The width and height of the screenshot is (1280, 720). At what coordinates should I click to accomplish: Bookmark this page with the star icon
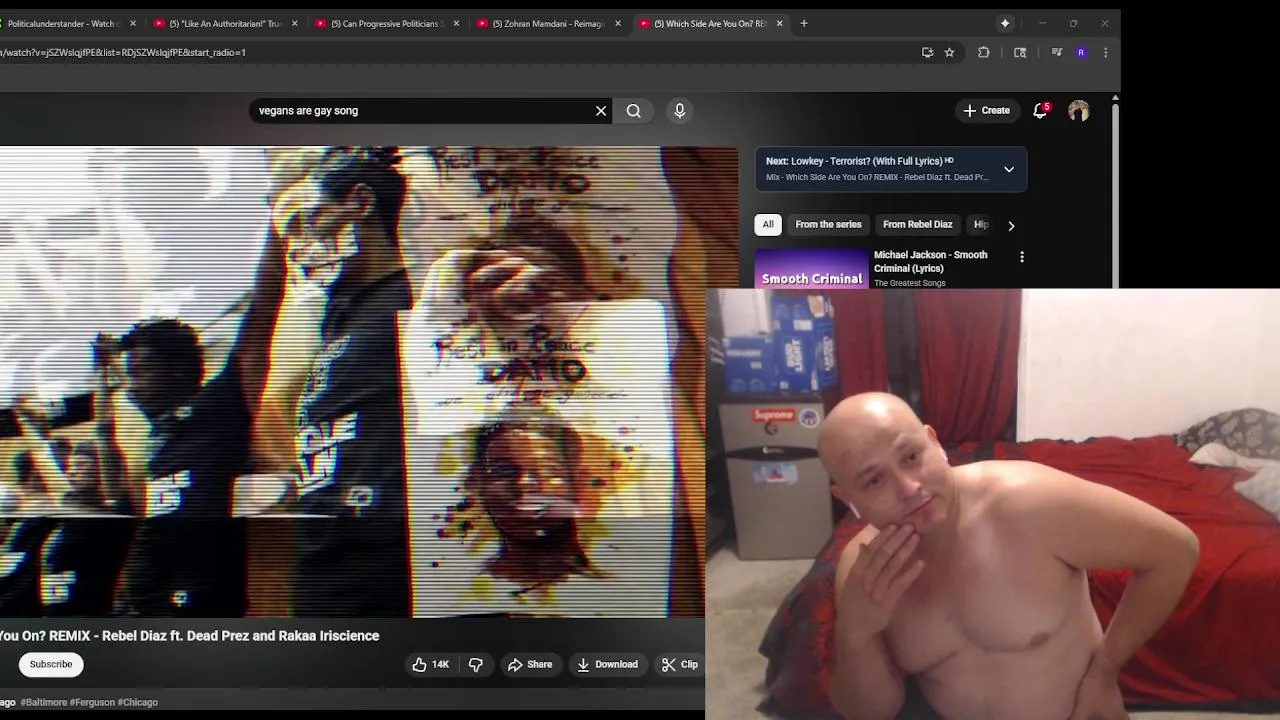pos(949,52)
